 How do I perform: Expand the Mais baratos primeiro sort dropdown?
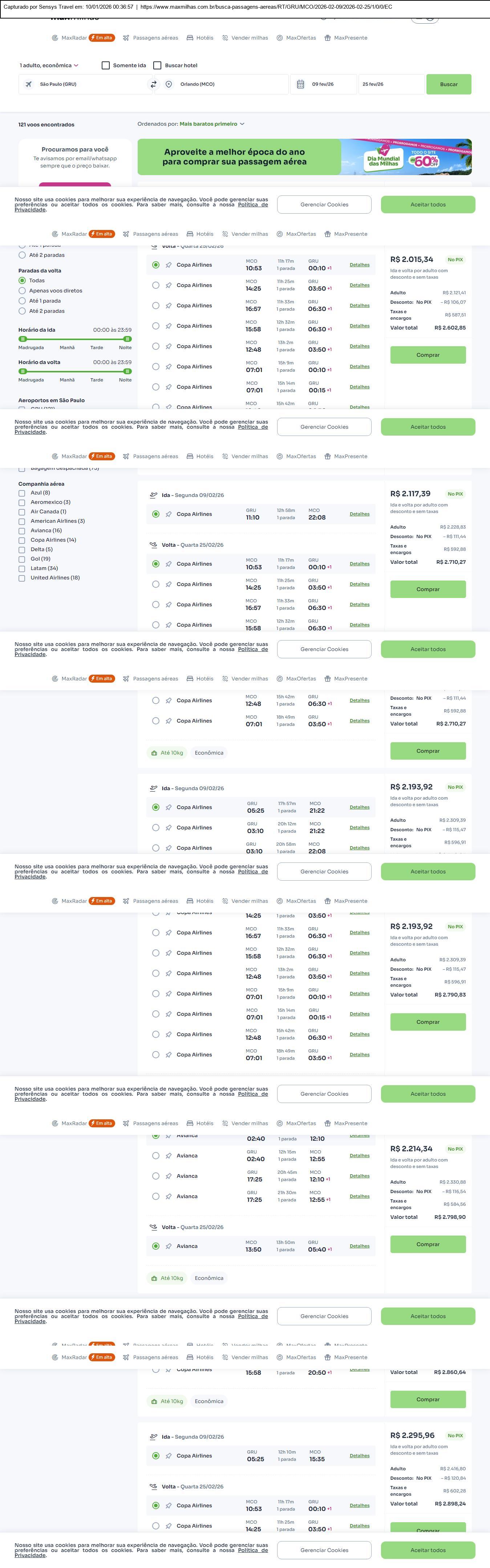coord(212,124)
